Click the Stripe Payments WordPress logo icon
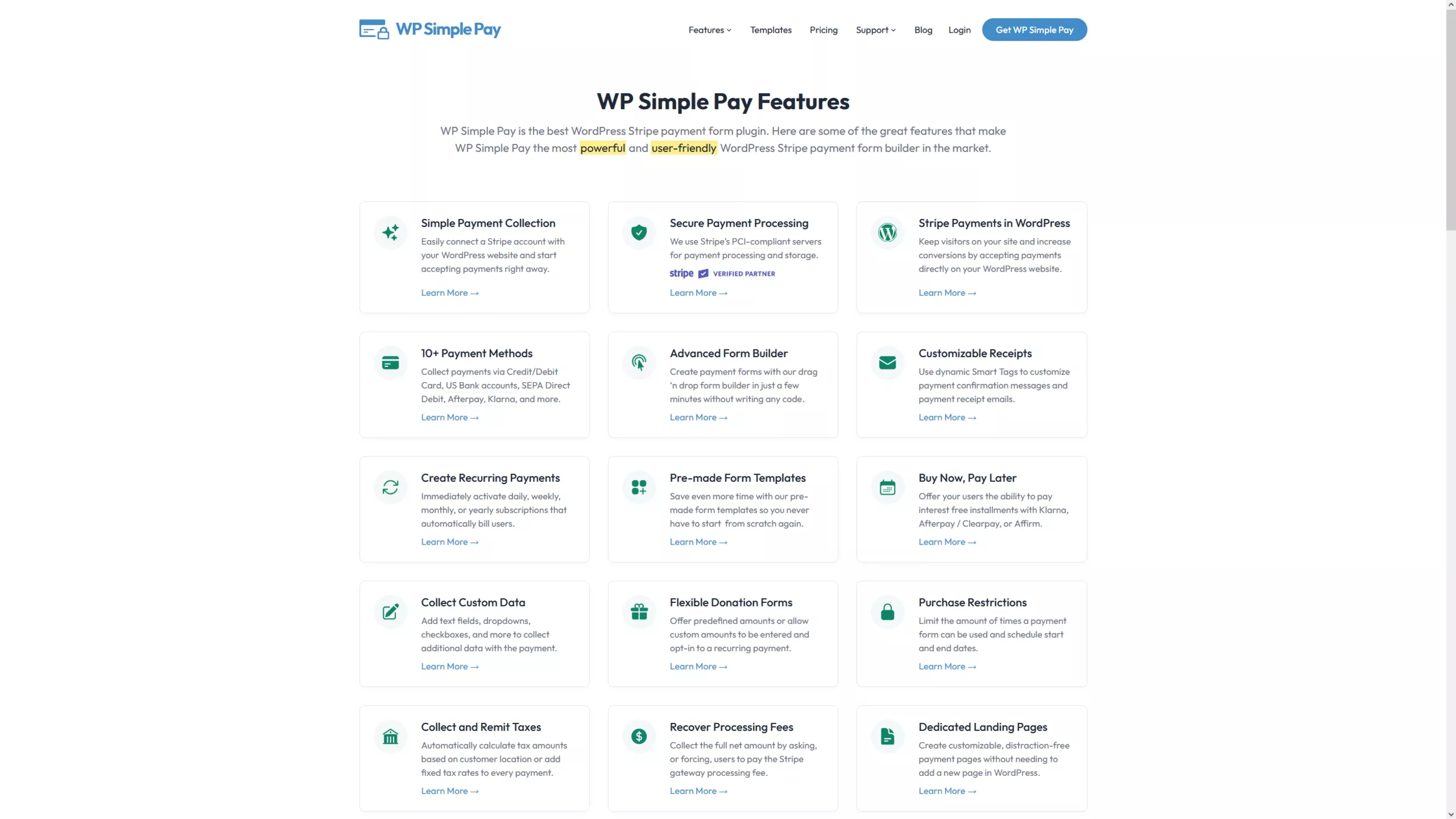Image resolution: width=1456 pixels, height=819 pixels. click(x=886, y=232)
